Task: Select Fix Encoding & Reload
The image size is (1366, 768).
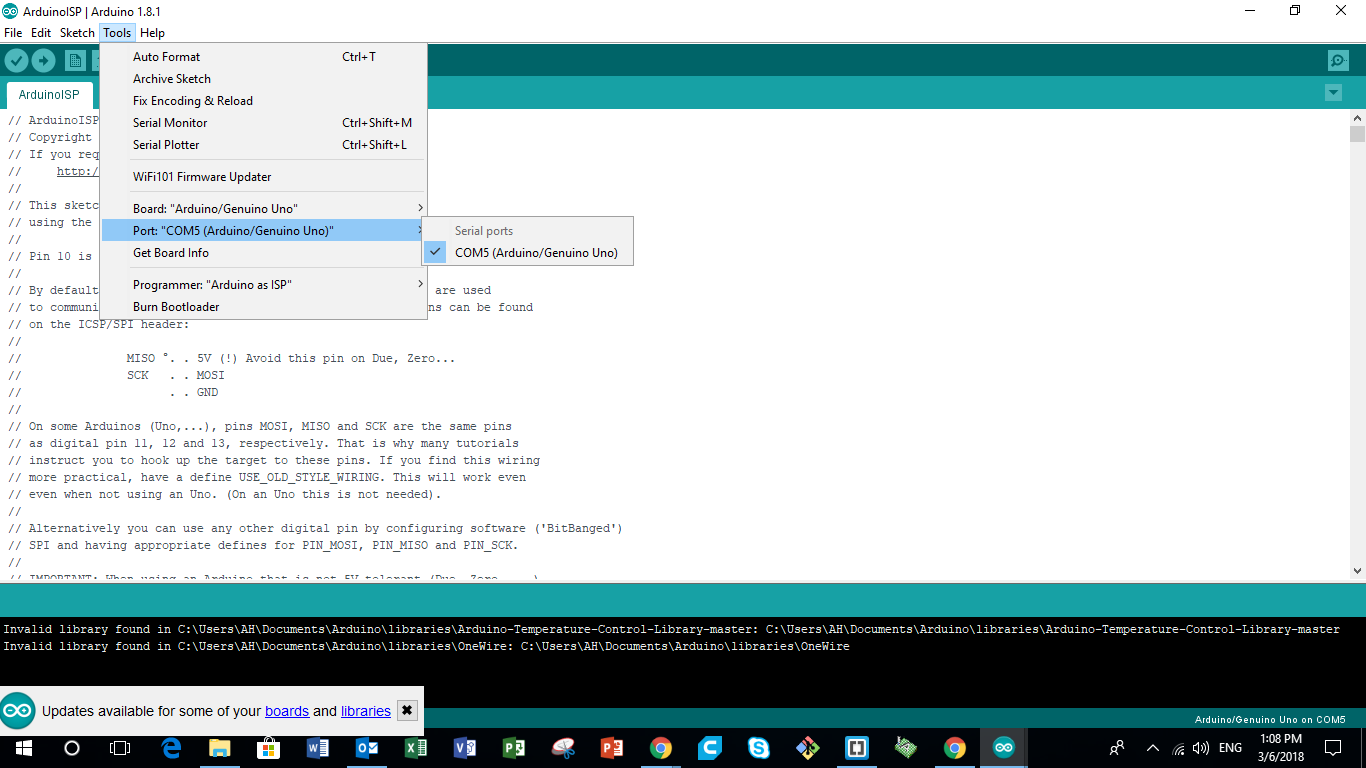Action: (x=264, y=101)
